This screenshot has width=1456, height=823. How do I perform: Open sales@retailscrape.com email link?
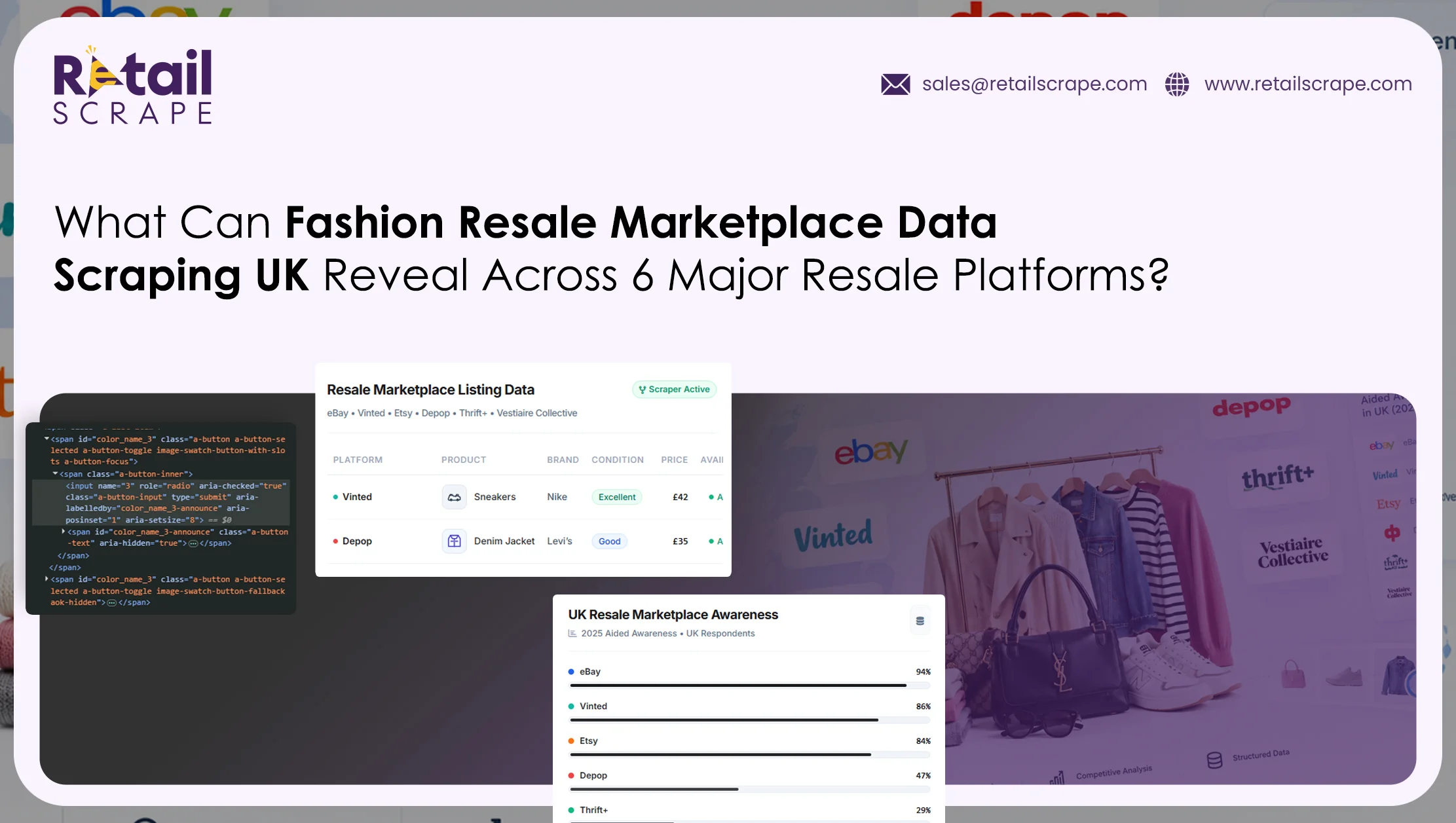tap(1034, 84)
